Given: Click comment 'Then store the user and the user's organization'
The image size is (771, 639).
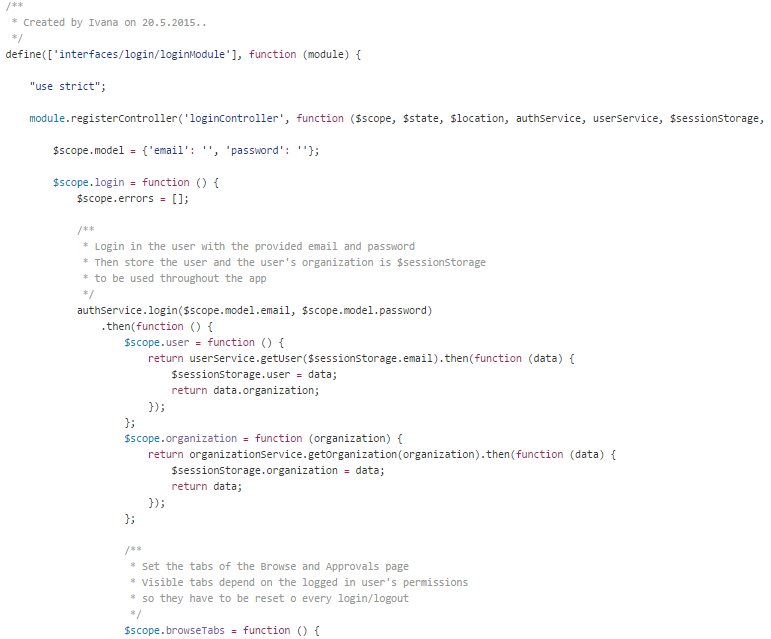Looking at the screenshot, I should tap(290, 262).
